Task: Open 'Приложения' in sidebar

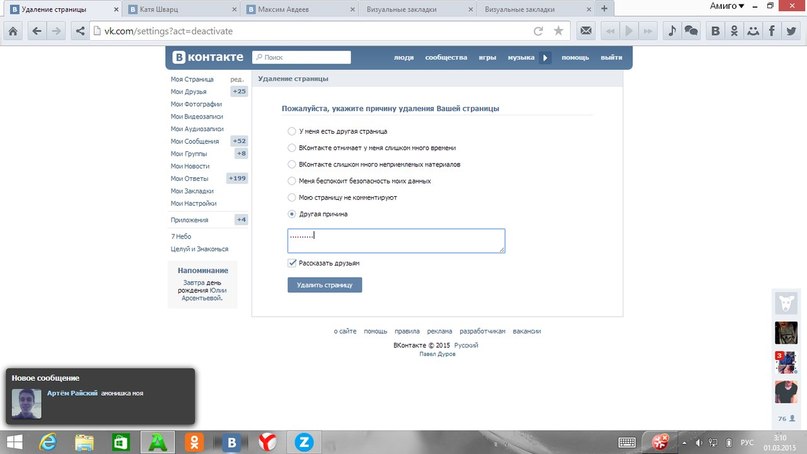Action: point(189,220)
